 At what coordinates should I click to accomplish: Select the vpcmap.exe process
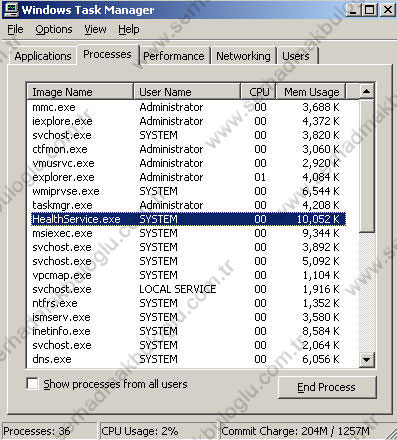pos(188,275)
